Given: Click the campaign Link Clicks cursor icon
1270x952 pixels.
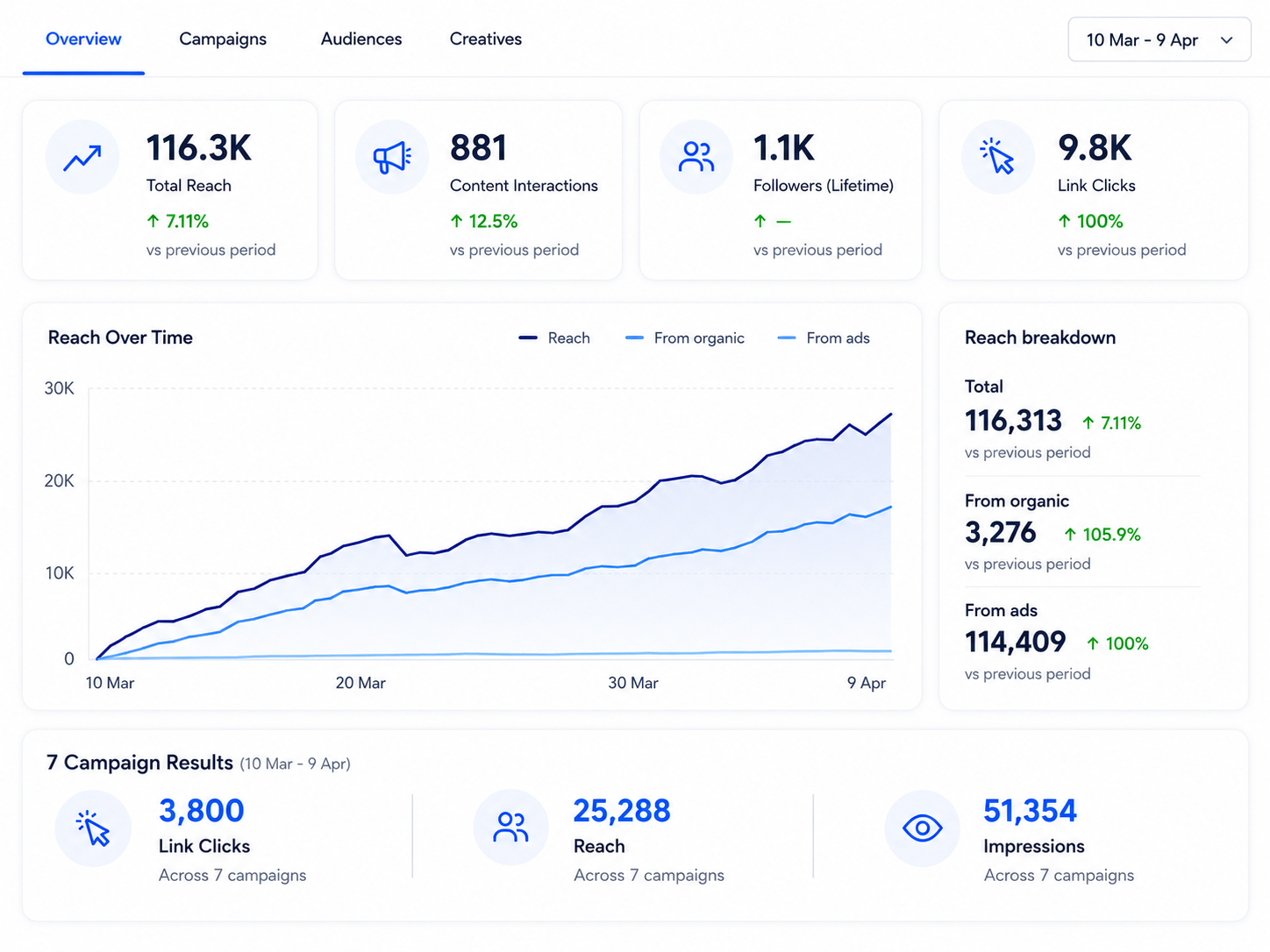Looking at the screenshot, I should pyautogui.click(x=93, y=828).
